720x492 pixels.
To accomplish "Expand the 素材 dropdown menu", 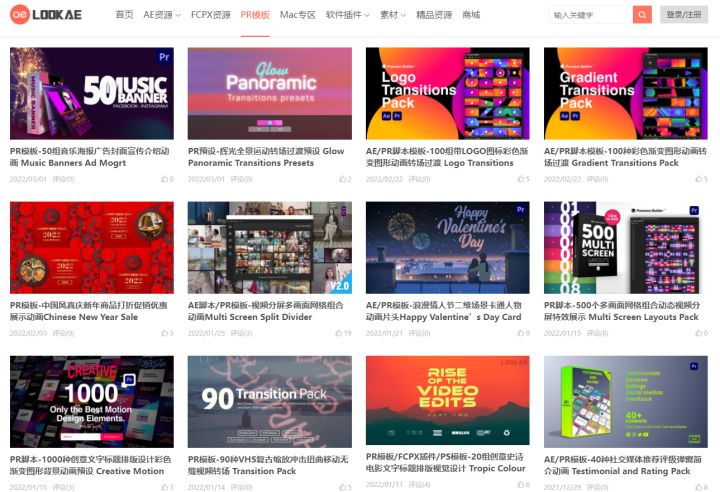I will point(393,15).
